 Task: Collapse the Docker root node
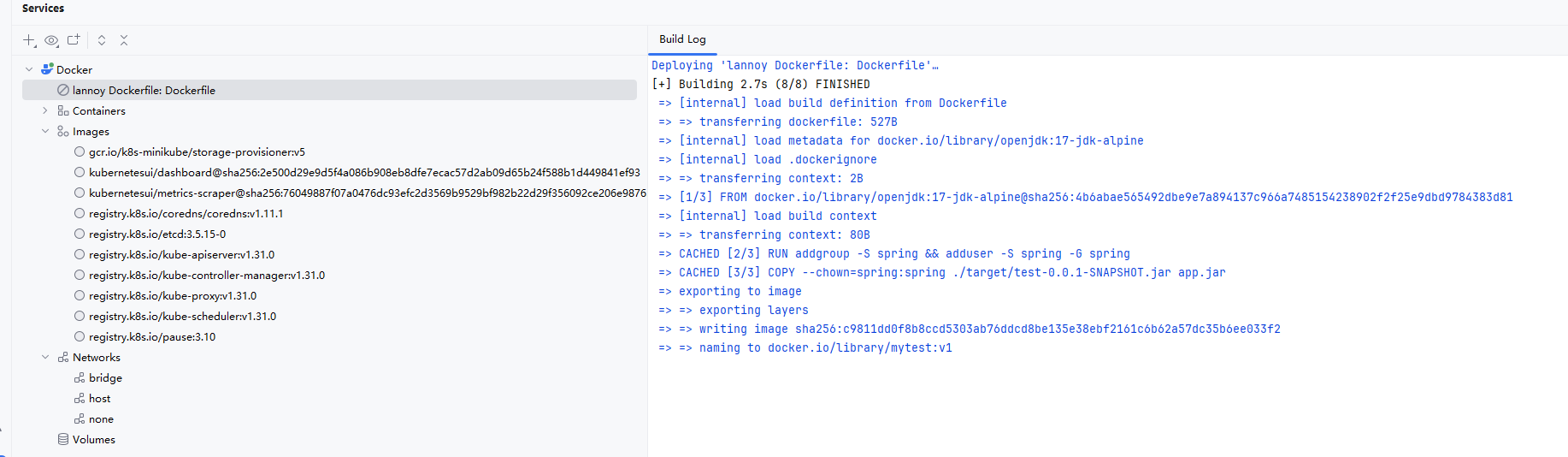29,70
